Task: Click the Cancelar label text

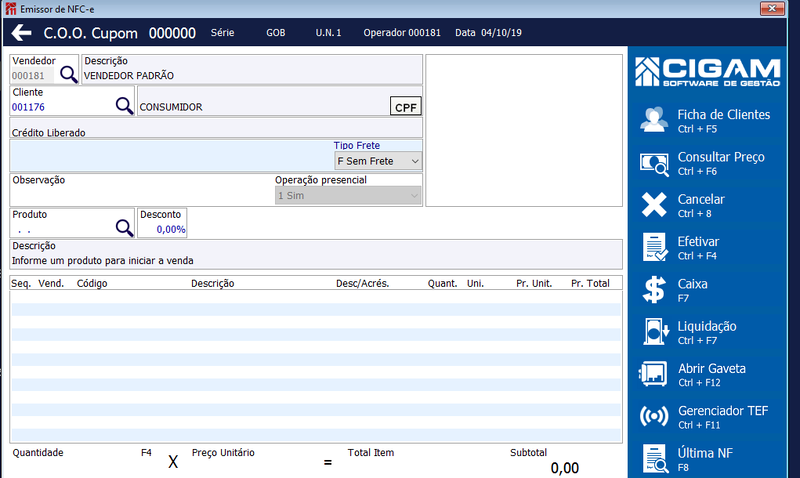Action: (x=701, y=199)
